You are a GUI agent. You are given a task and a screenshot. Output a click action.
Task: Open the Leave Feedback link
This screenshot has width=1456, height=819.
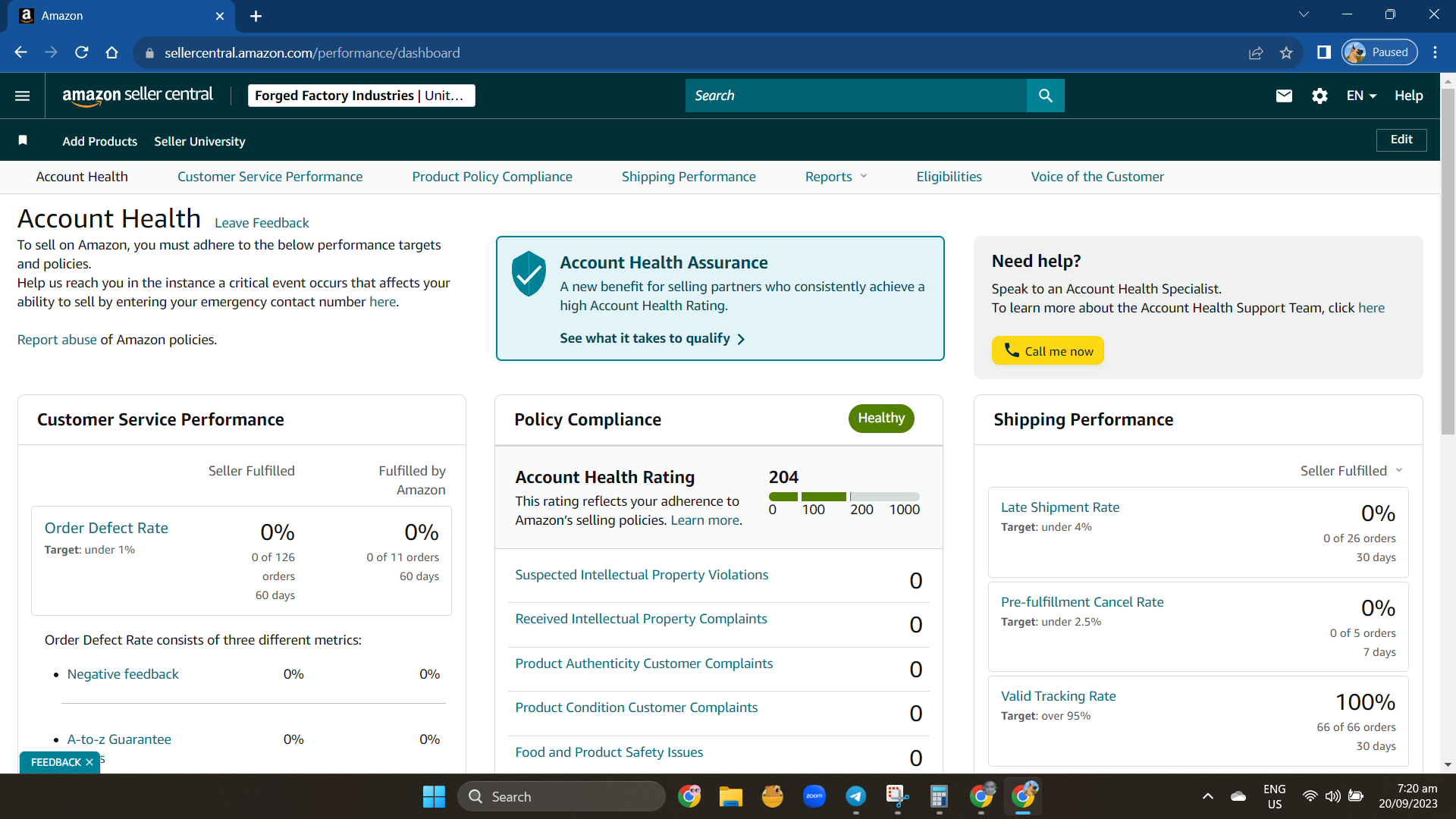[x=262, y=223]
